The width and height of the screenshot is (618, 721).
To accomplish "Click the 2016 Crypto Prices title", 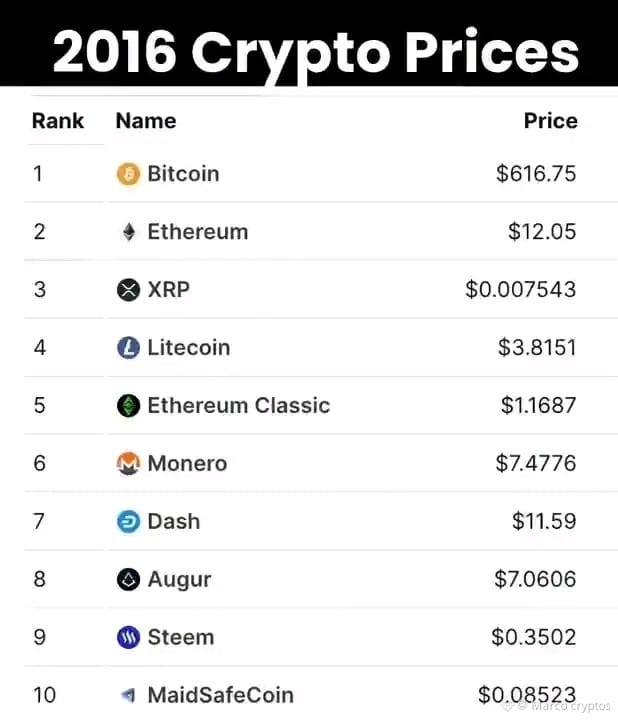I will tap(315, 52).
